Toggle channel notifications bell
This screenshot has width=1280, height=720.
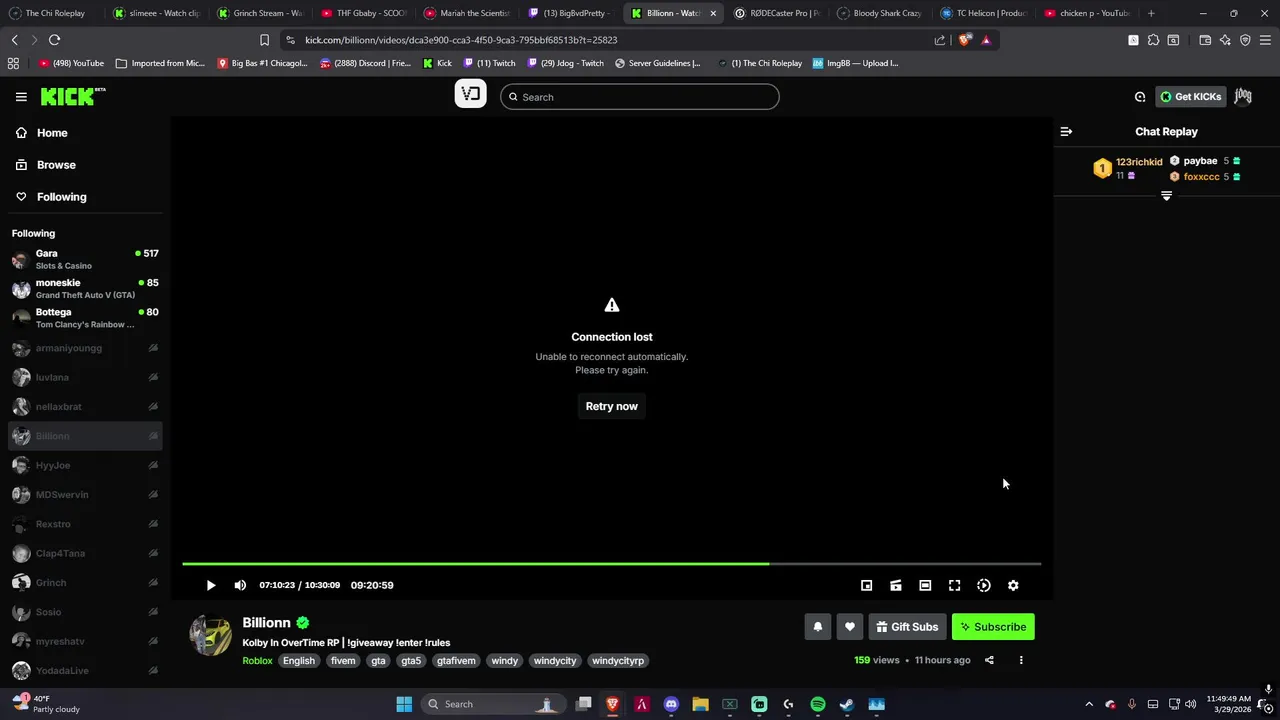[x=817, y=627]
